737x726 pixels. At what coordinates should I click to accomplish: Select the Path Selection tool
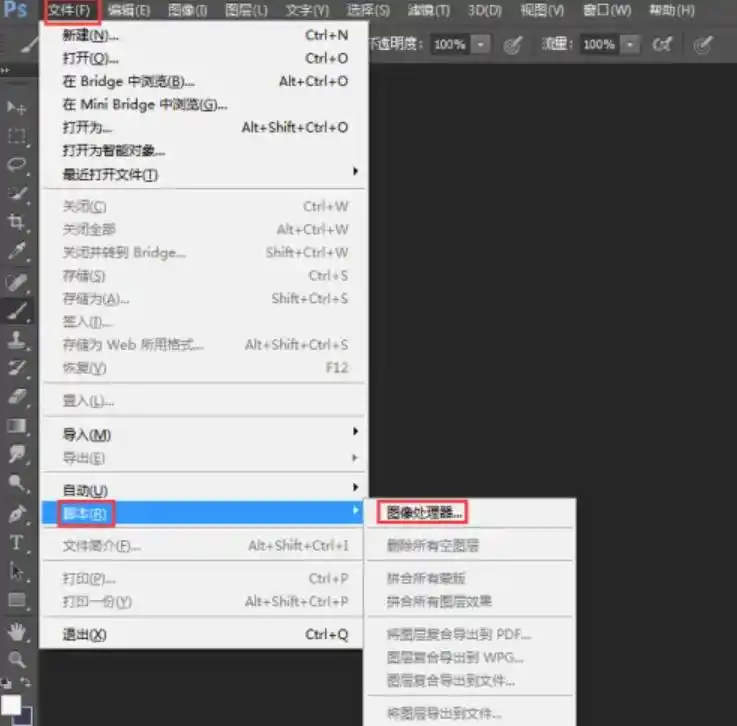(x=17, y=571)
